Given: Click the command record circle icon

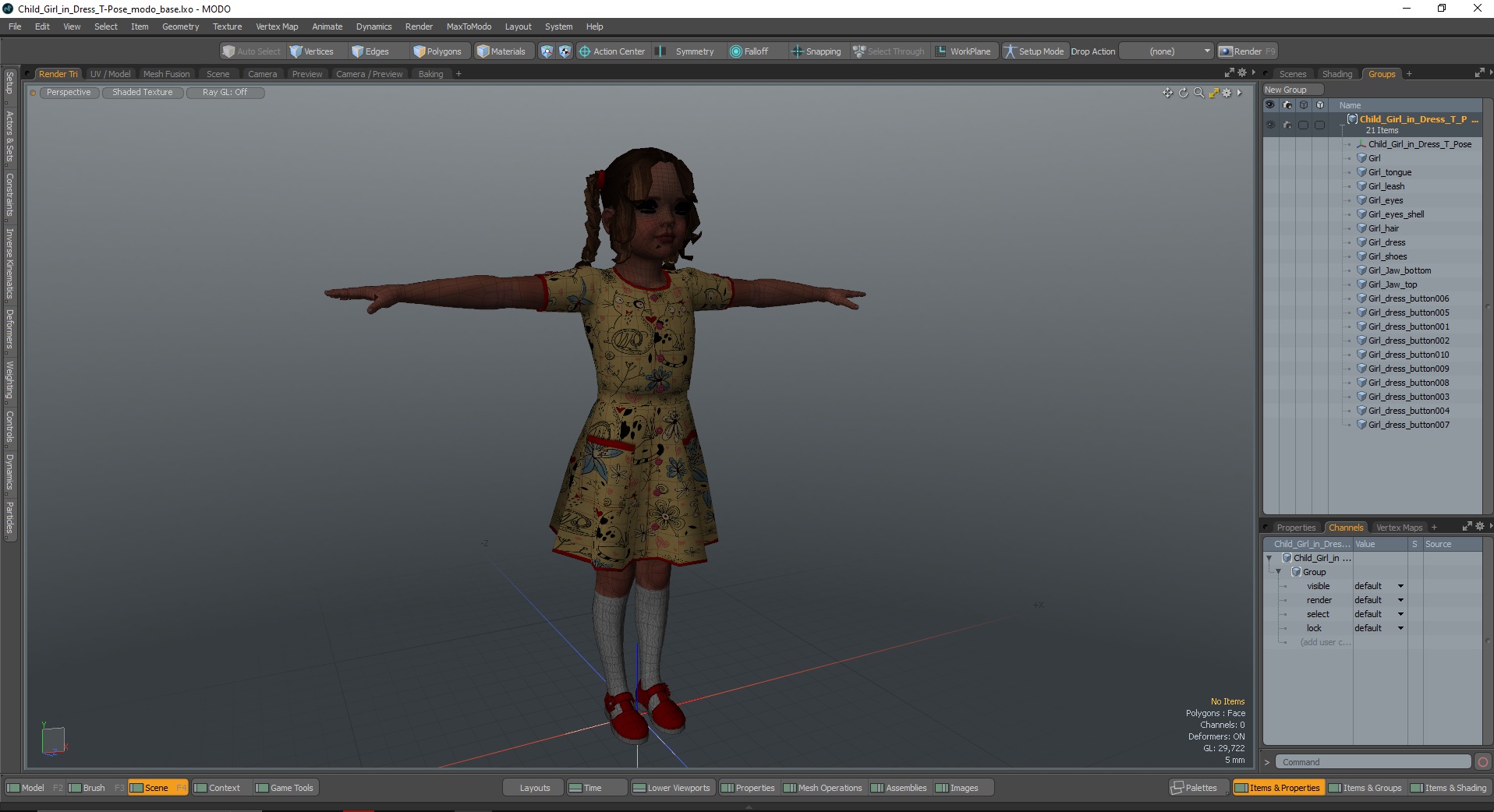Looking at the screenshot, I should [1483, 762].
